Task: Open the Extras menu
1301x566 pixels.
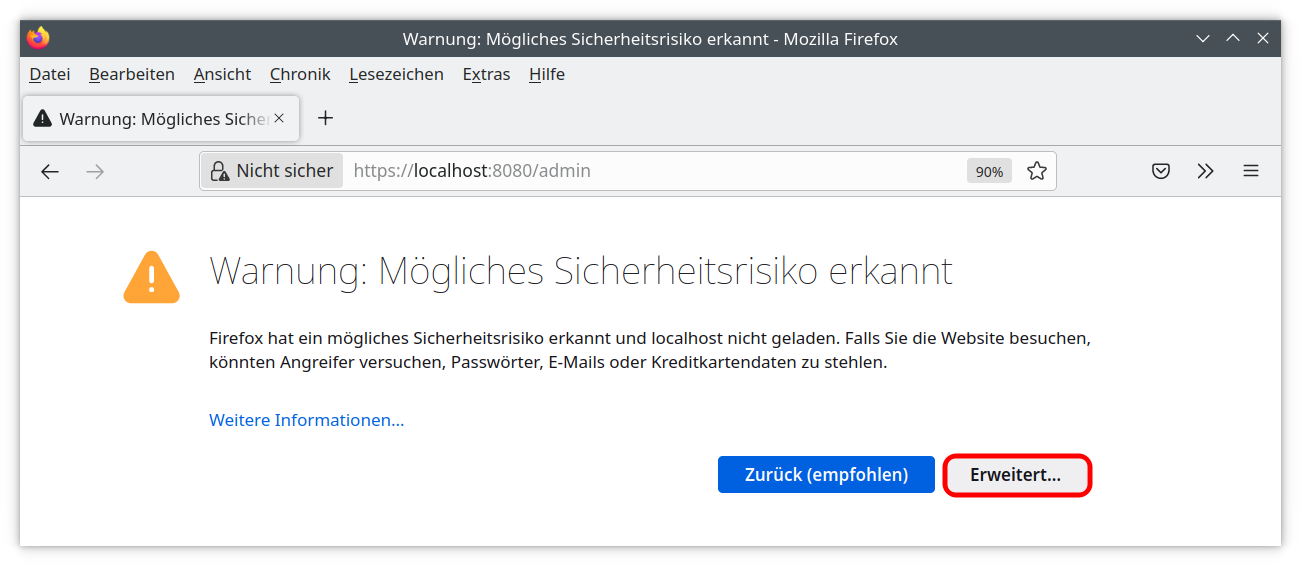Action: (487, 74)
